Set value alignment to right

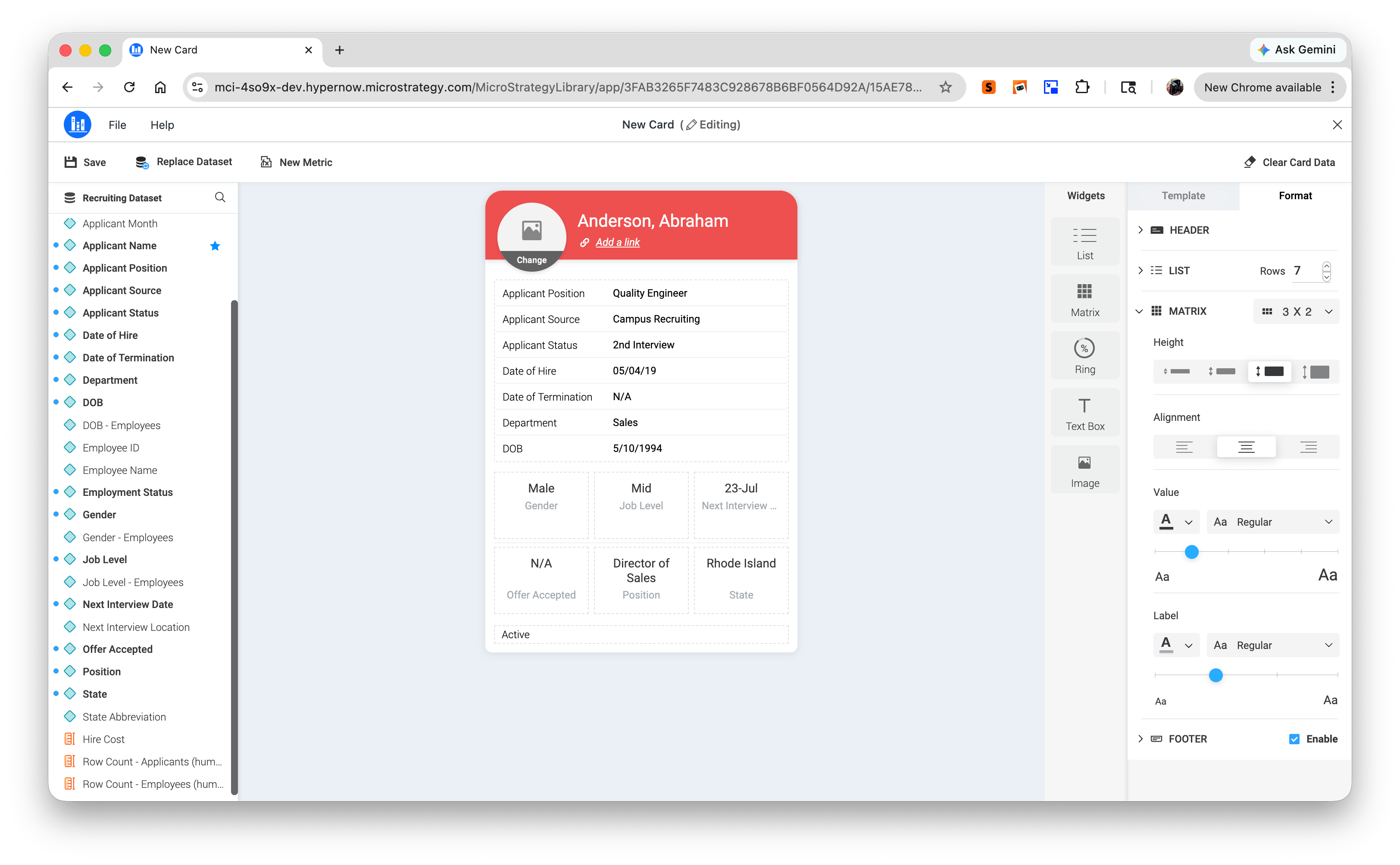[x=1309, y=447]
